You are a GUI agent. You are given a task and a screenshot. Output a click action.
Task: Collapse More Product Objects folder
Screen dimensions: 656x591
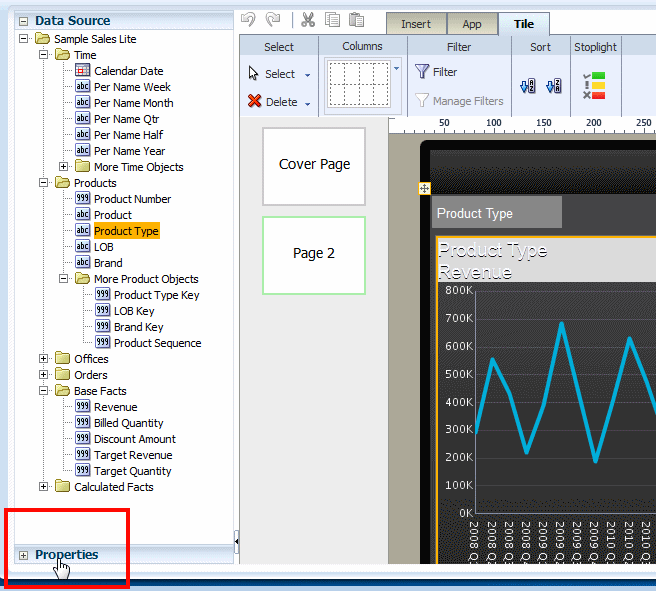(x=63, y=278)
